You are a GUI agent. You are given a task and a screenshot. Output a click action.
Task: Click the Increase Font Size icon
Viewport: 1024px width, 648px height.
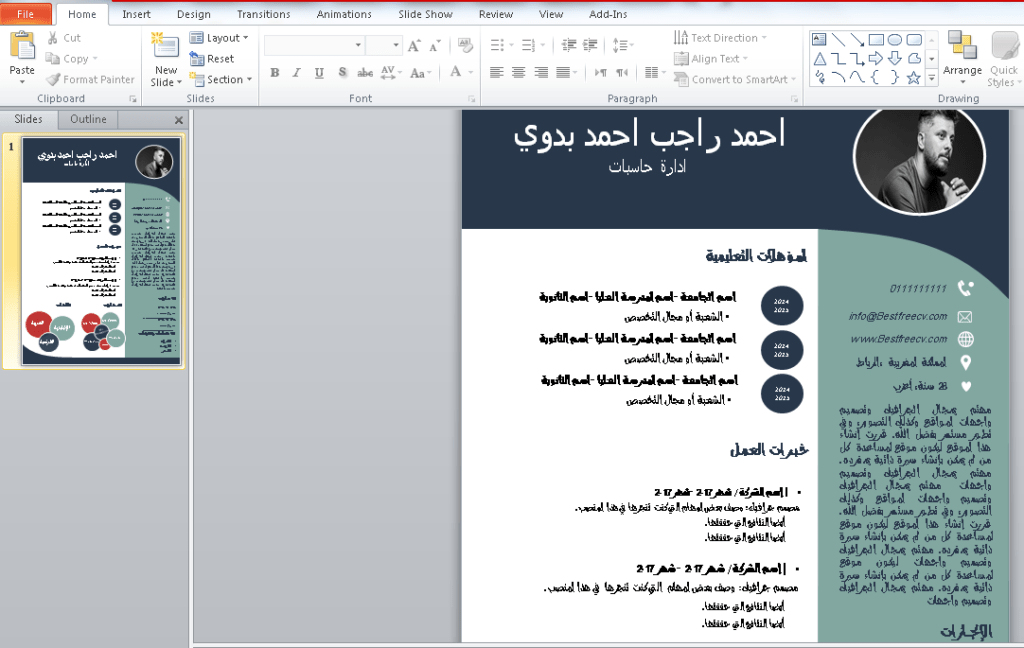pyautogui.click(x=414, y=46)
